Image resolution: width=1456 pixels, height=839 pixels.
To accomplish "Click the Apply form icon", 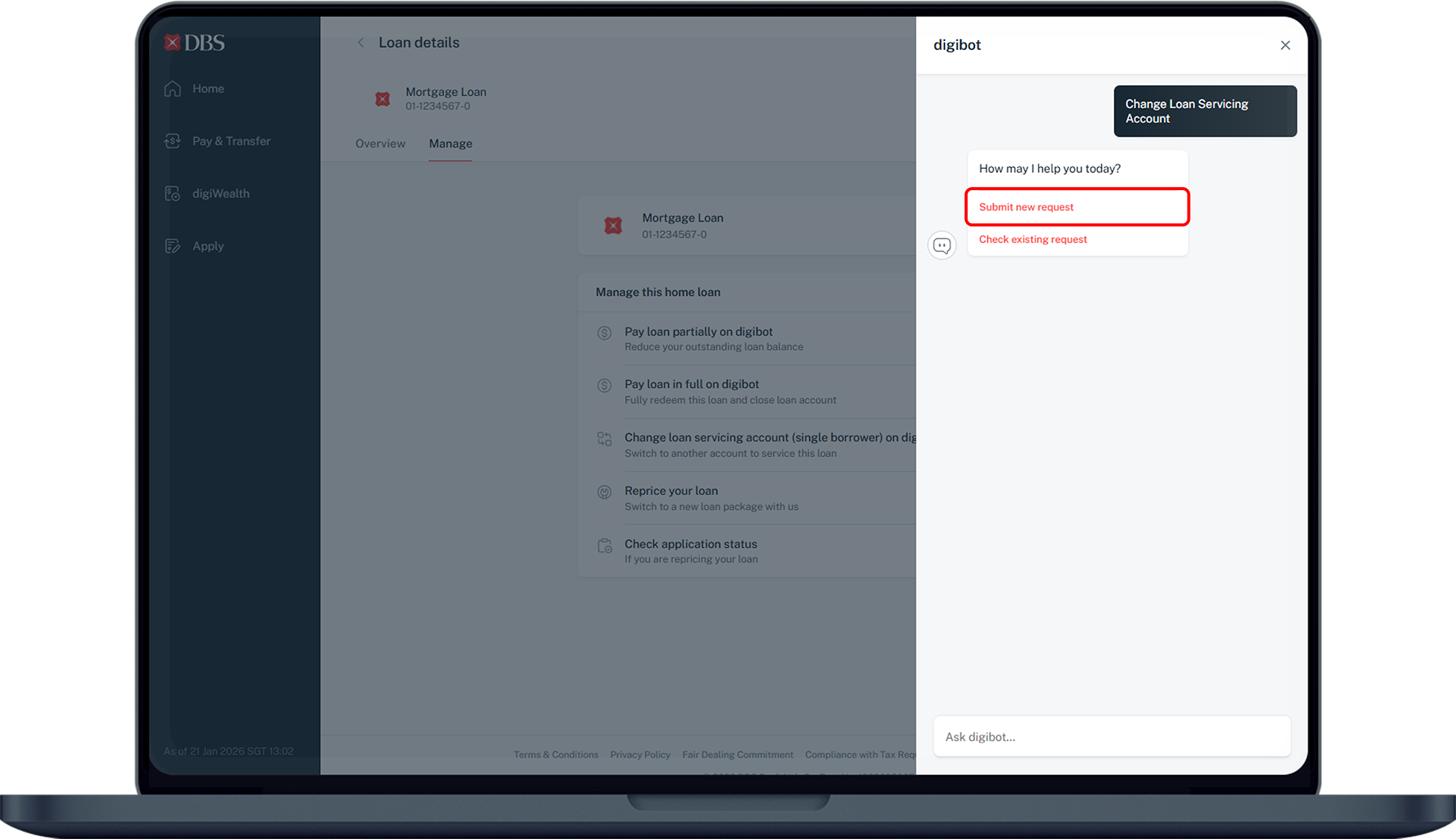I will [173, 246].
